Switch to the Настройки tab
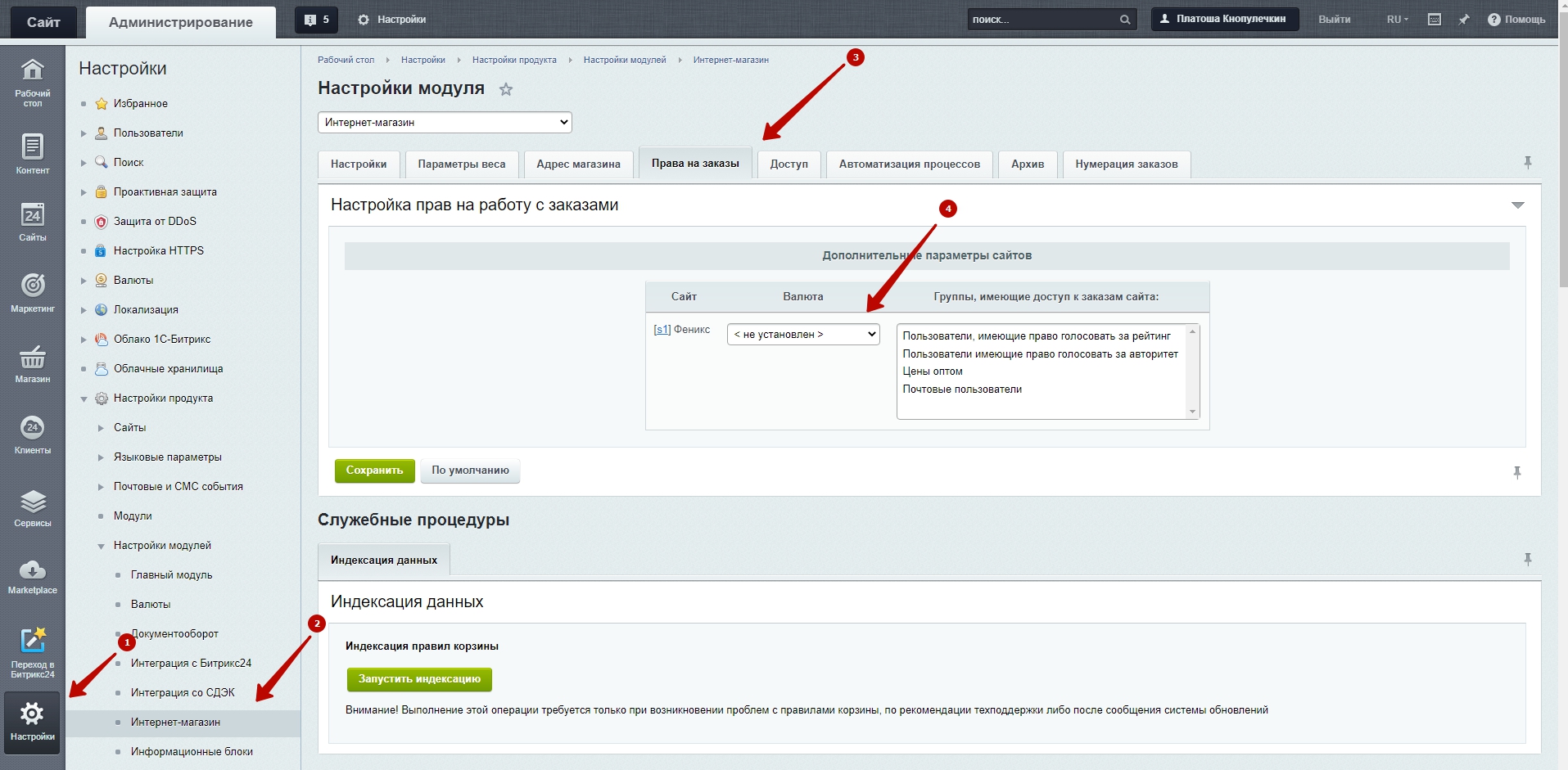Viewport: 1568px width, 770px height. (359, 164)
